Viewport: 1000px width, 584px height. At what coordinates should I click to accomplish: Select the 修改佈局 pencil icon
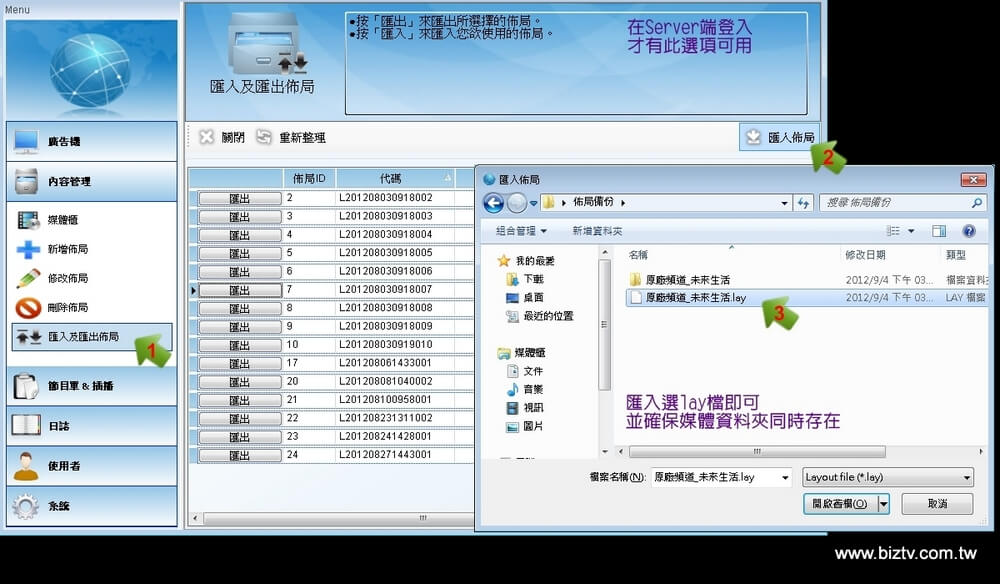tap(28, 278)
